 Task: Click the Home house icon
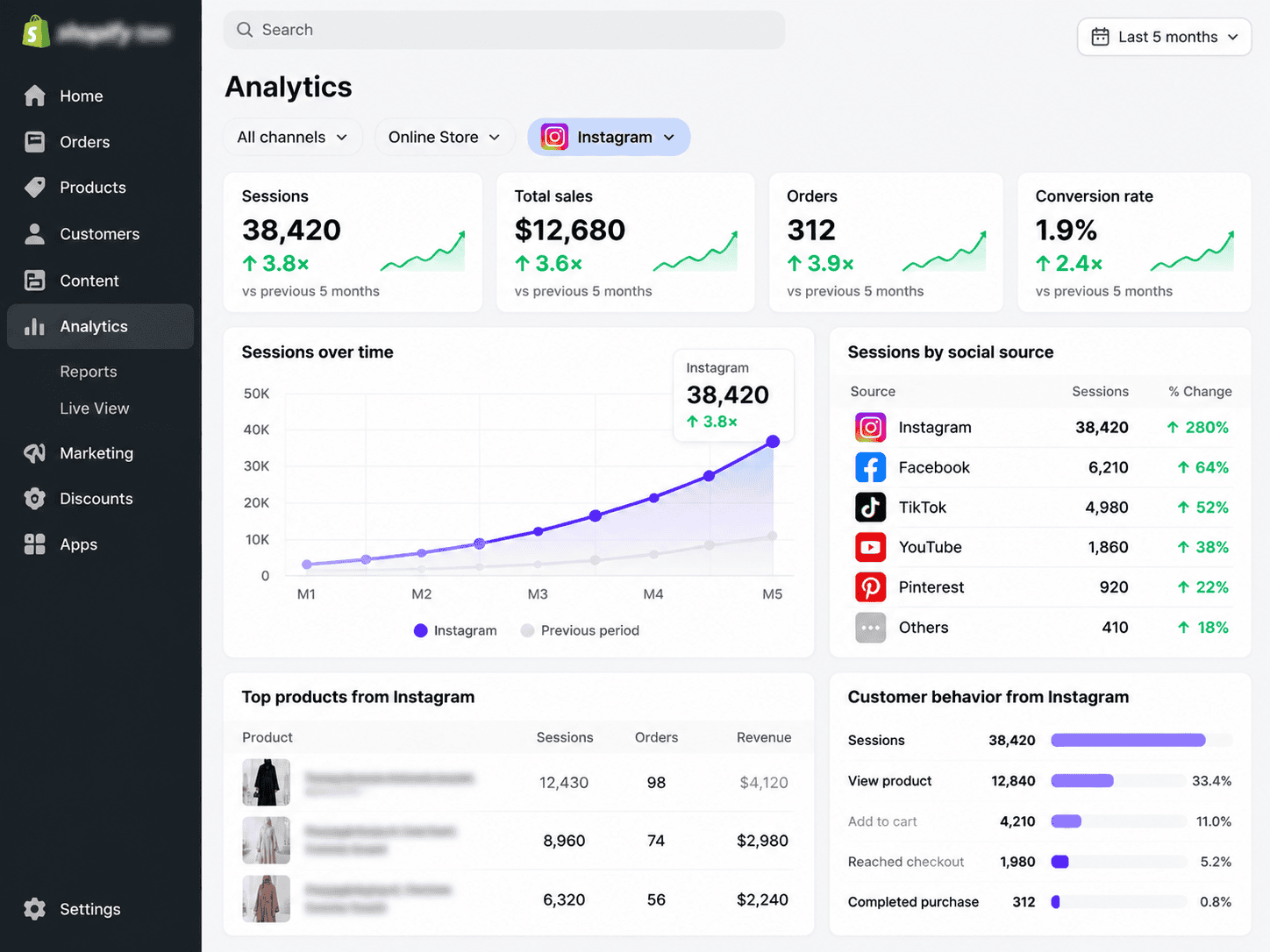pos(35,96)
